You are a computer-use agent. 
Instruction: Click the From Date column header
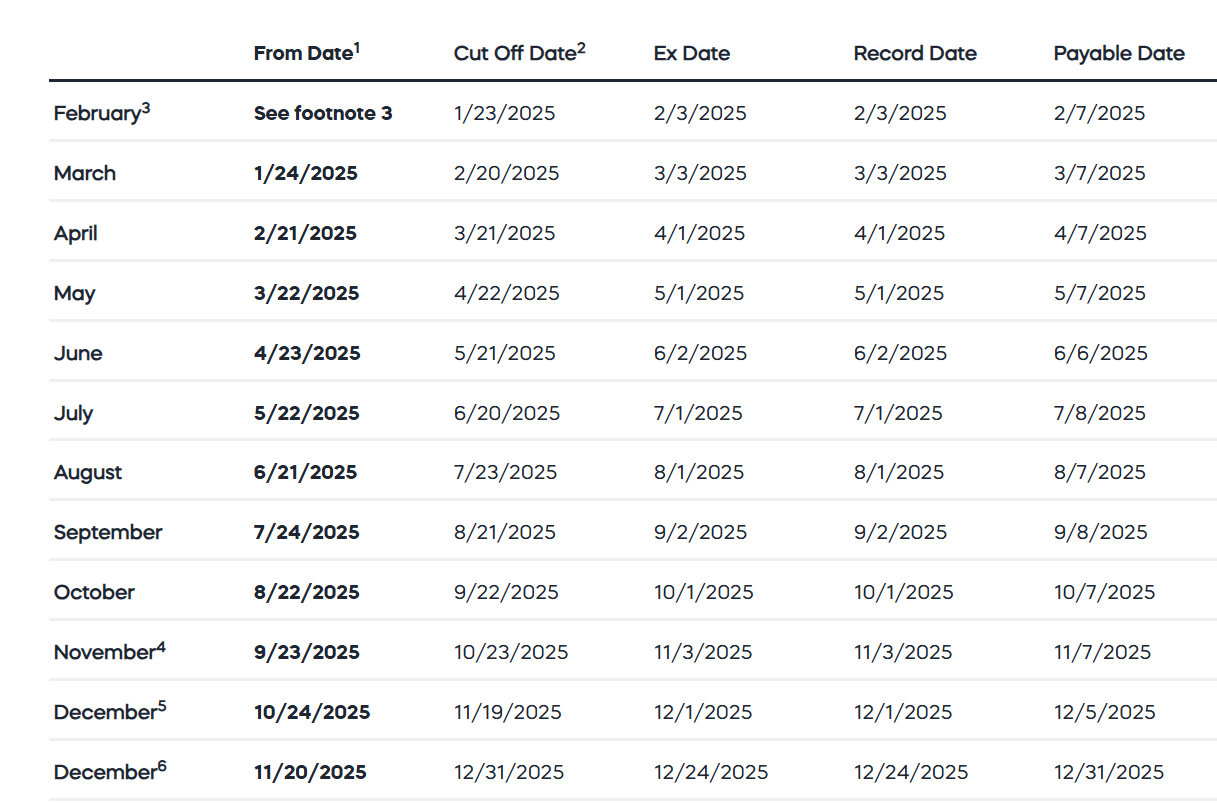[306, 53]
